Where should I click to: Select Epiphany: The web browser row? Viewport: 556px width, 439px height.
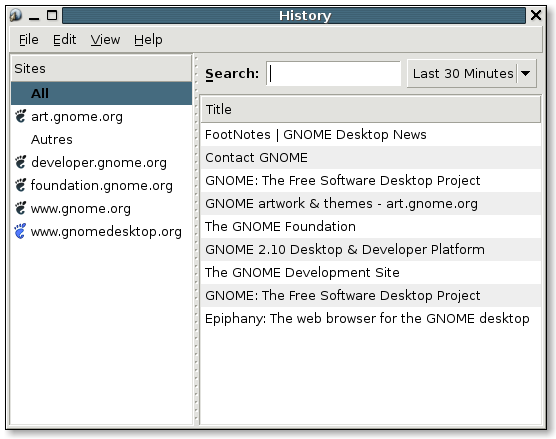371,318
